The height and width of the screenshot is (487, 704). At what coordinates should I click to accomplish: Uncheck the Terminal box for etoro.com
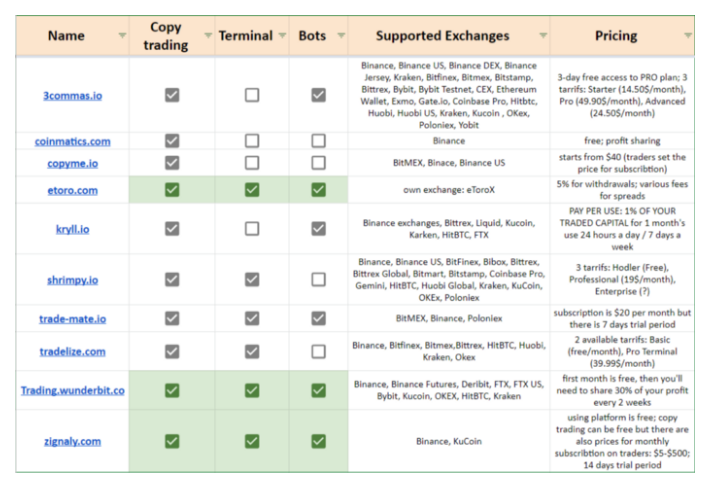(x=252, y=189)
